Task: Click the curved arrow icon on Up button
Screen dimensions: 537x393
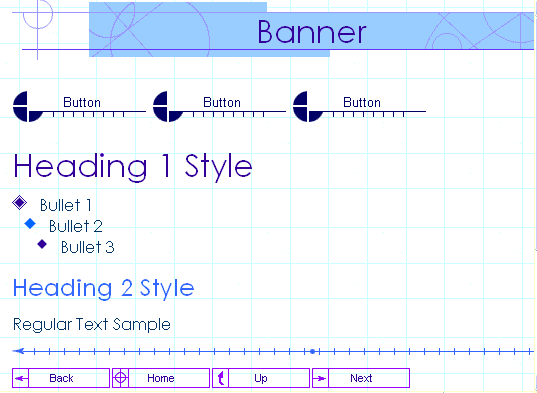Action: 221,378
